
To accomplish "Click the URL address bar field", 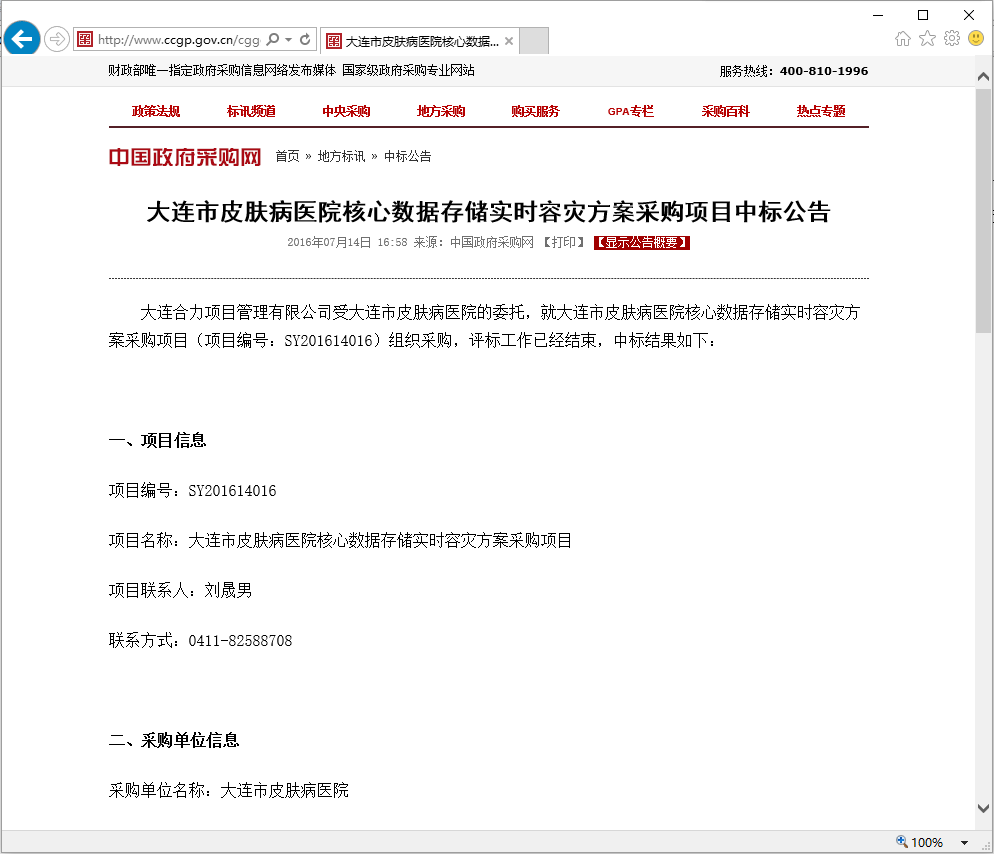I will 178,40.
